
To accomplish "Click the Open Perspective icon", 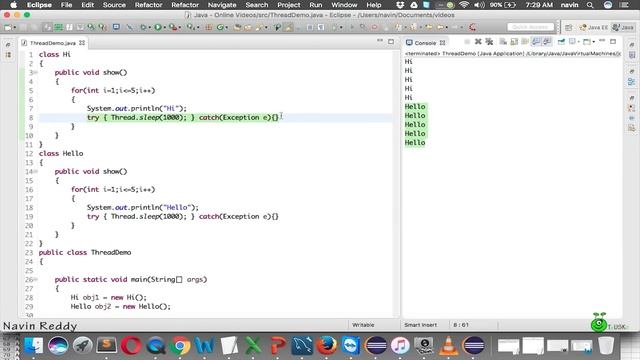I will click(569, 27).
